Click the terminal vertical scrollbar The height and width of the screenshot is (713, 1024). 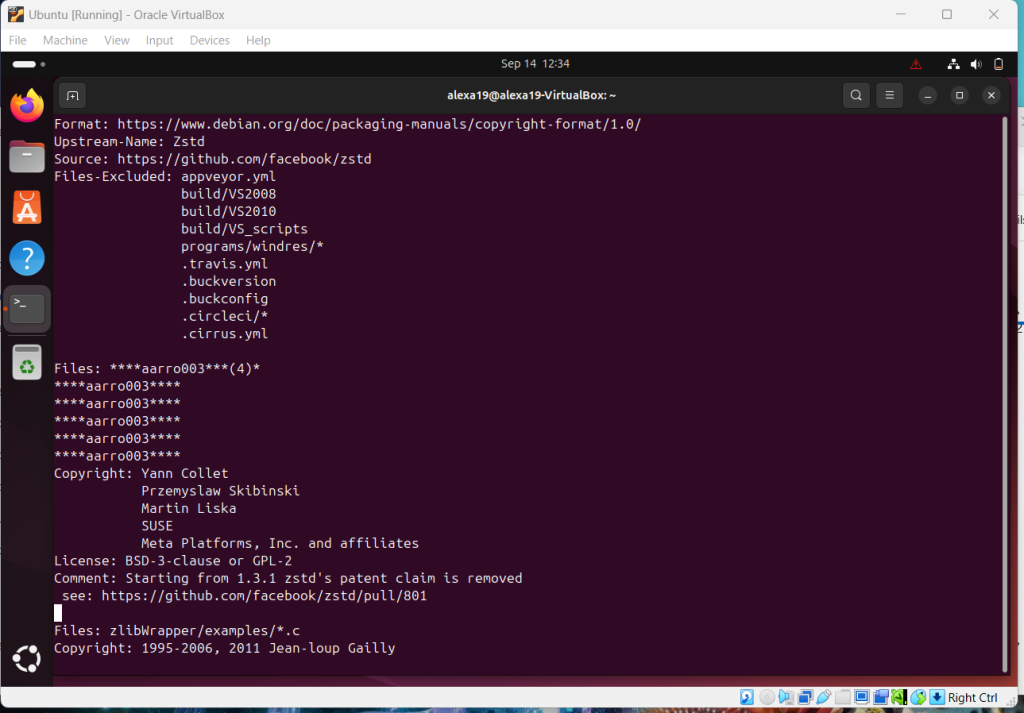(x=1004, y=390)
